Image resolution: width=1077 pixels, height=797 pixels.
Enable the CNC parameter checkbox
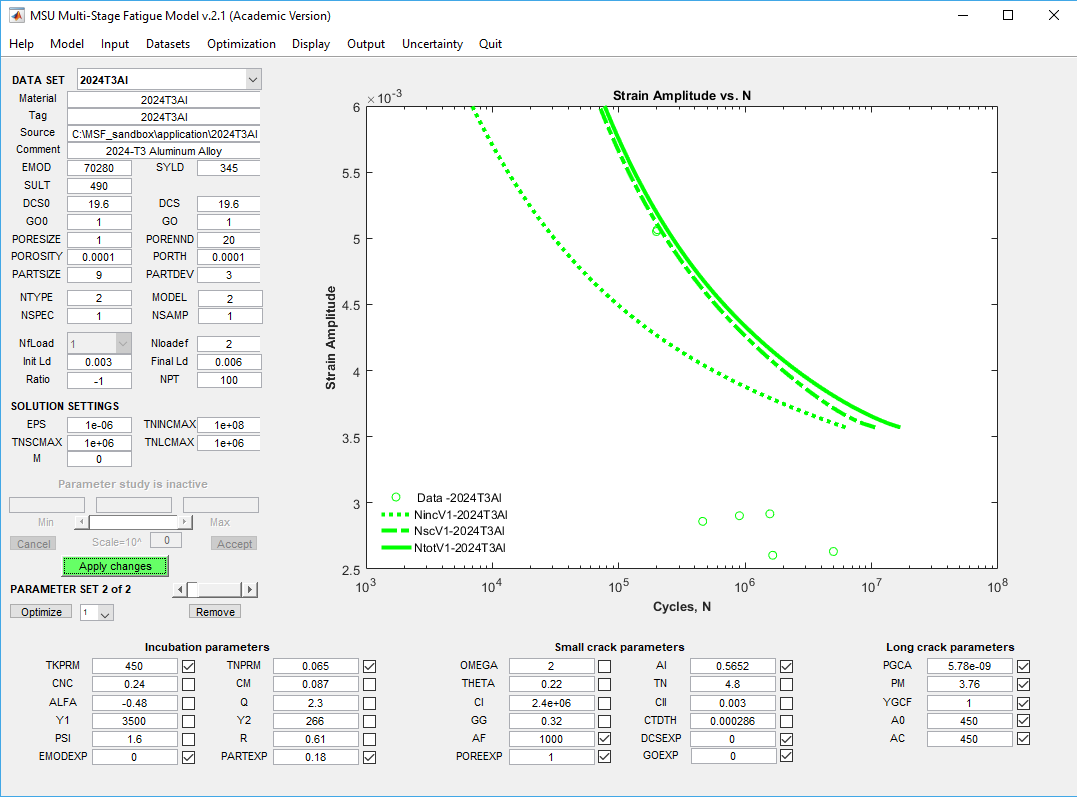(x=188, y=684)
